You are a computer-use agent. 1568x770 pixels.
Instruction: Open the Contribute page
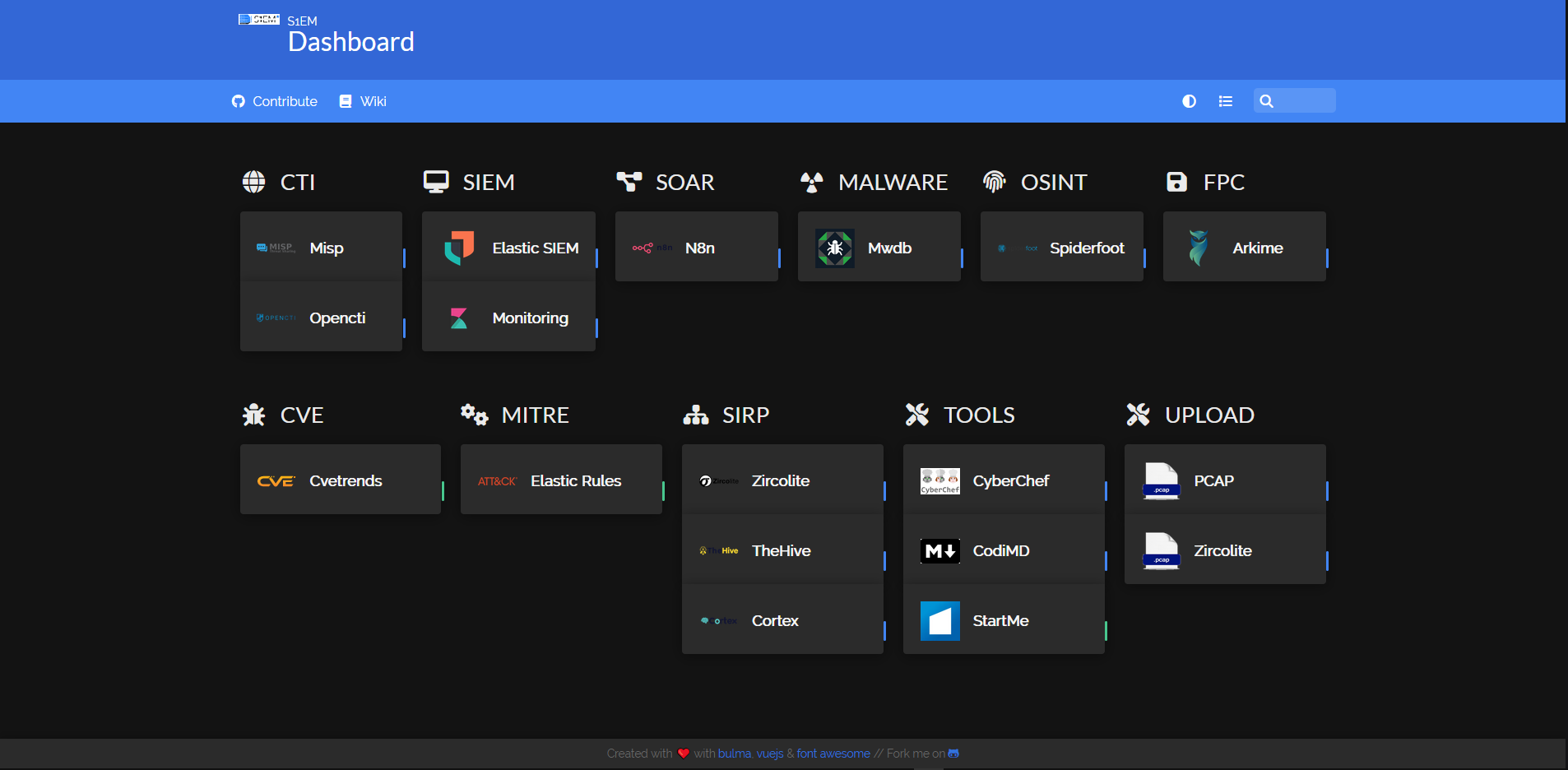pyautogui.click(x=274, y=100)
